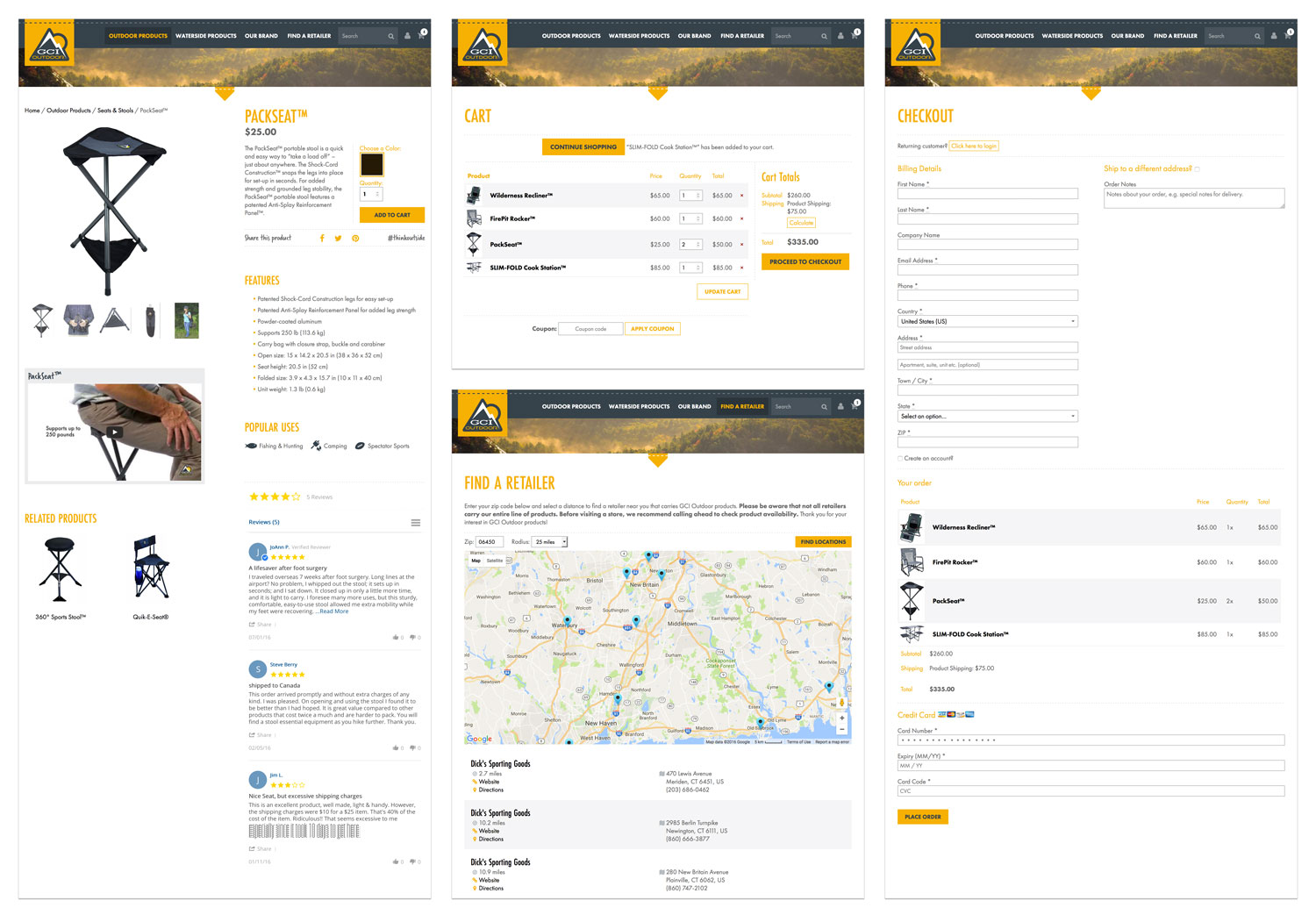Share the PackSeat product on Pinterest
This screenshot has height=922, width=1316.
(355, 239)
